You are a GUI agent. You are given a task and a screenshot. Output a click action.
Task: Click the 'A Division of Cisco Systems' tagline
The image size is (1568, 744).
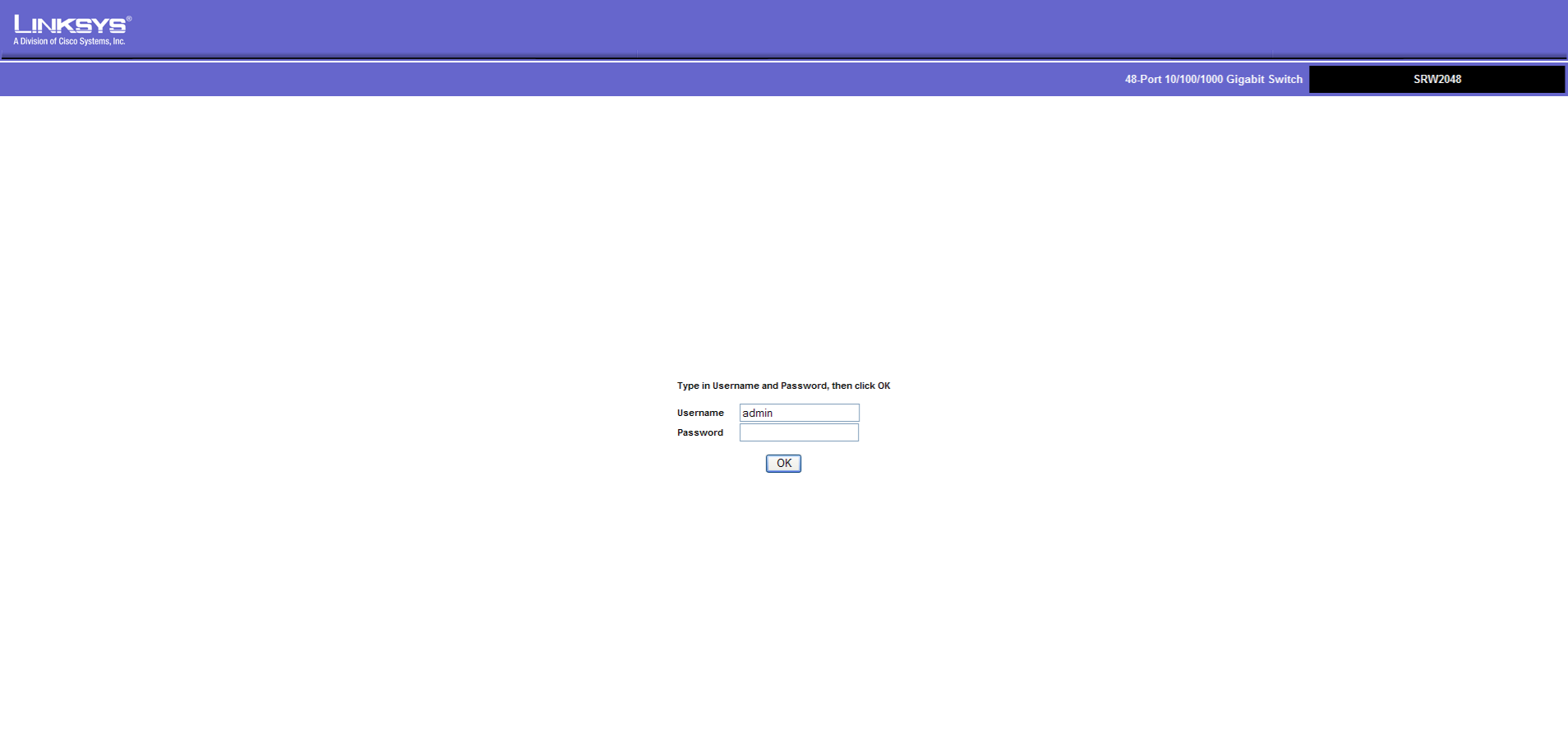click(69, 41)
